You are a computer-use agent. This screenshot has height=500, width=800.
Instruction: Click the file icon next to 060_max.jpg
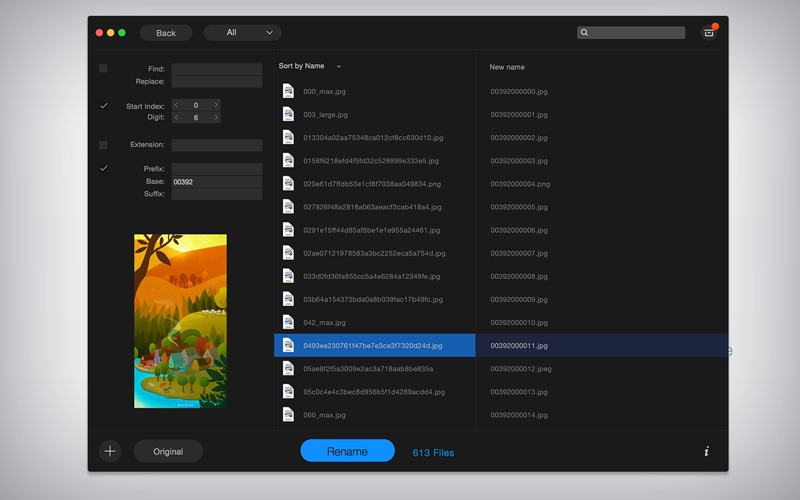point(288,414)
